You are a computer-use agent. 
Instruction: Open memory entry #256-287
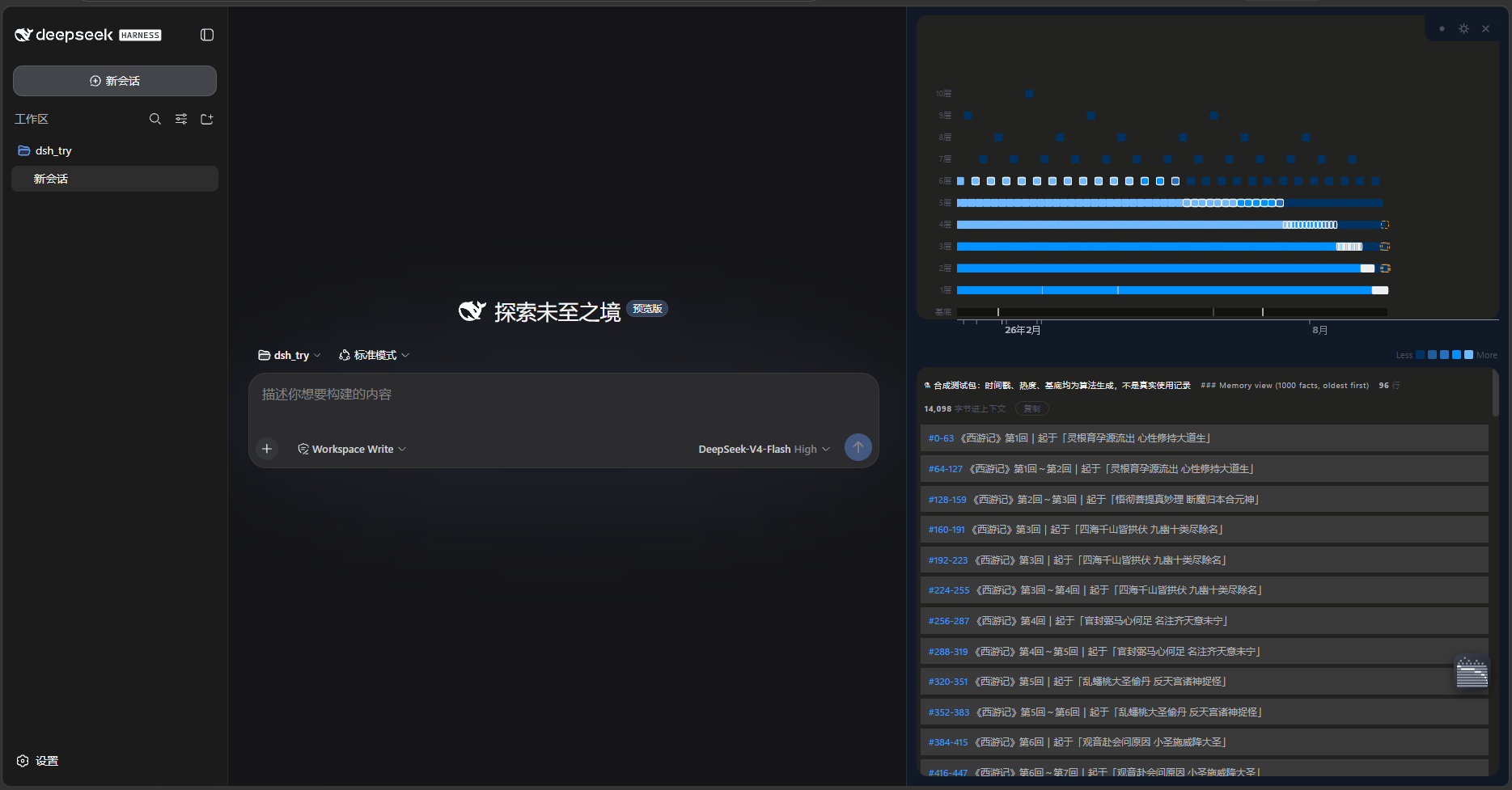point(1205,621)
